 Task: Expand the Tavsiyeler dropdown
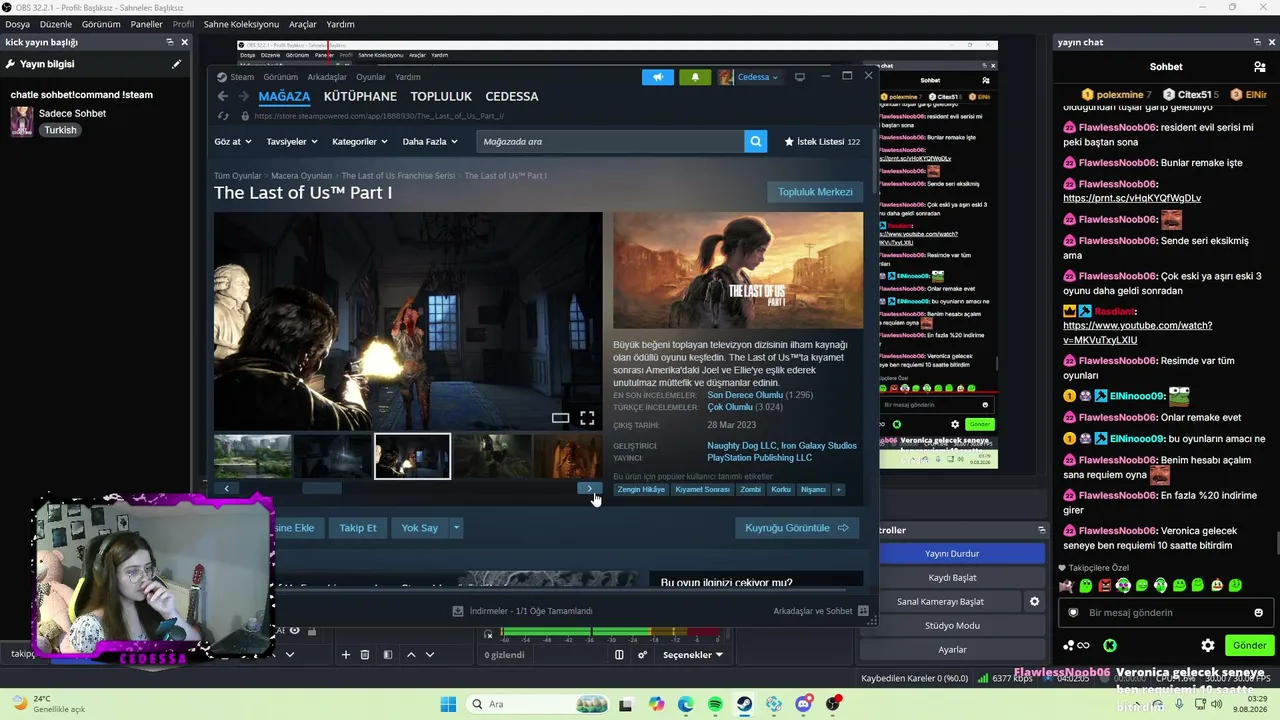tap(292, 142)
